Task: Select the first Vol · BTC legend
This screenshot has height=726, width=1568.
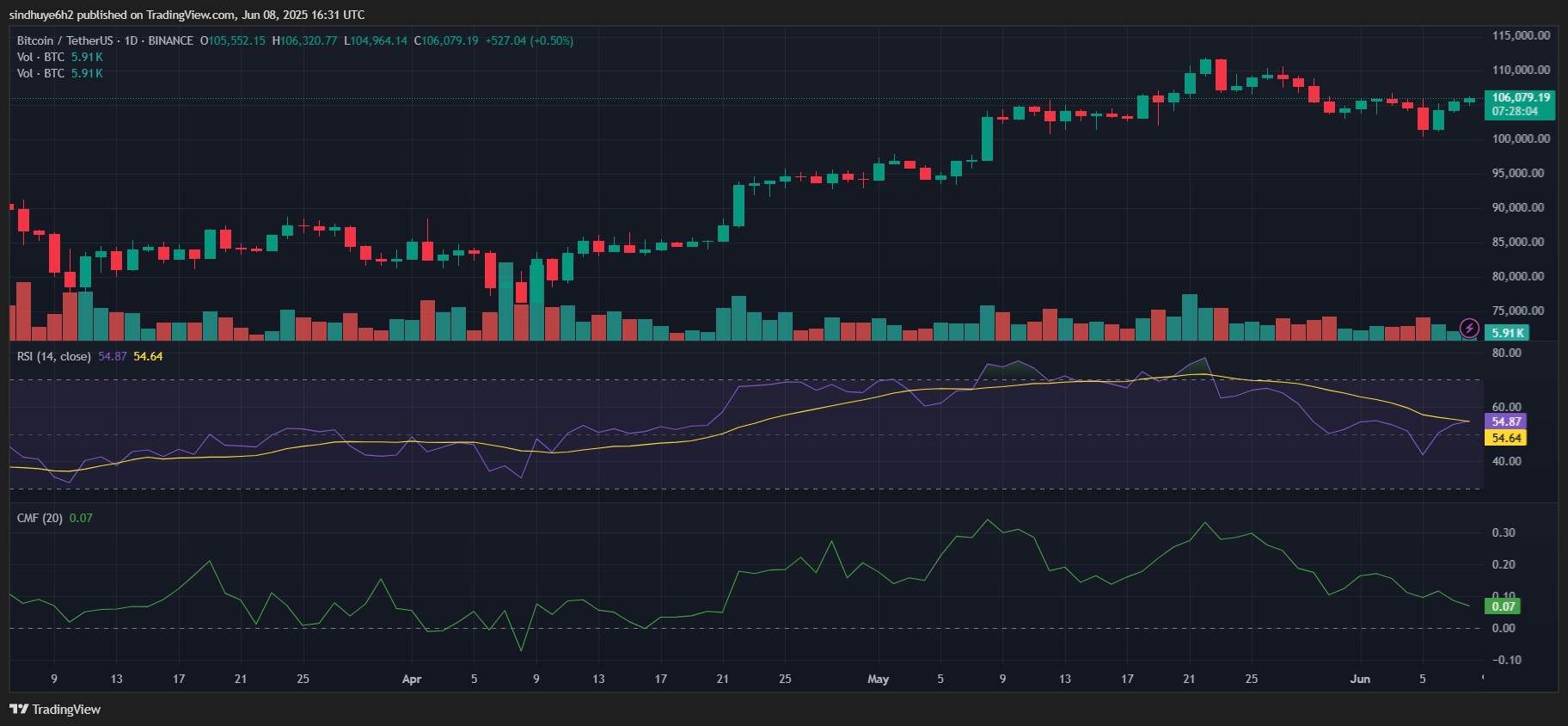Action: (x=40, y=57)
